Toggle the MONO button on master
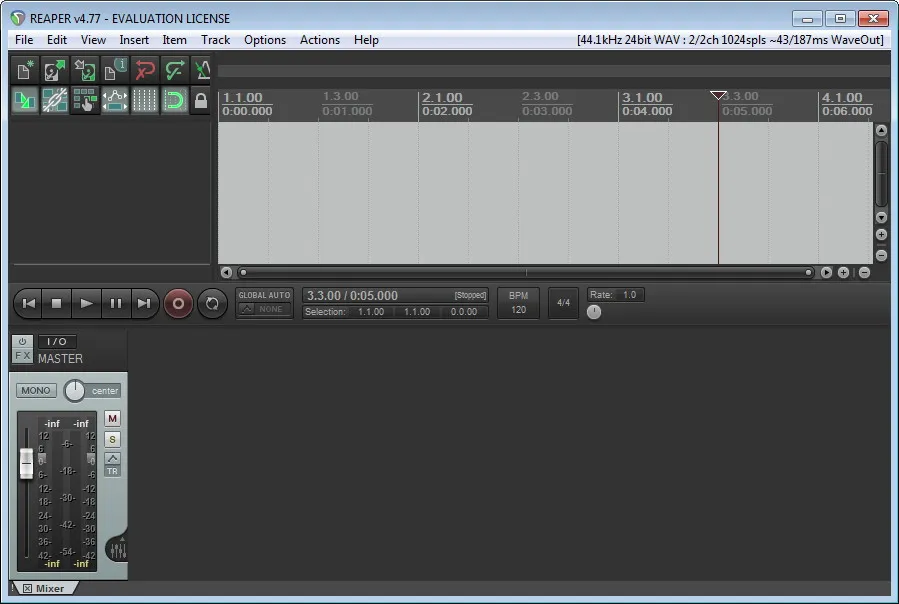 pyautogui.click(x=36, y=391)
